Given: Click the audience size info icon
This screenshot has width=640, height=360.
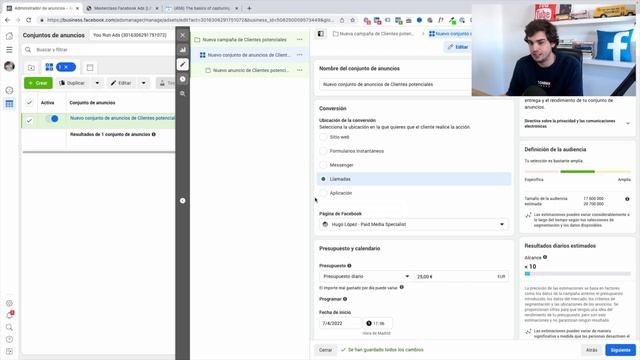Looking at the screenshot, I should [627, 199].
